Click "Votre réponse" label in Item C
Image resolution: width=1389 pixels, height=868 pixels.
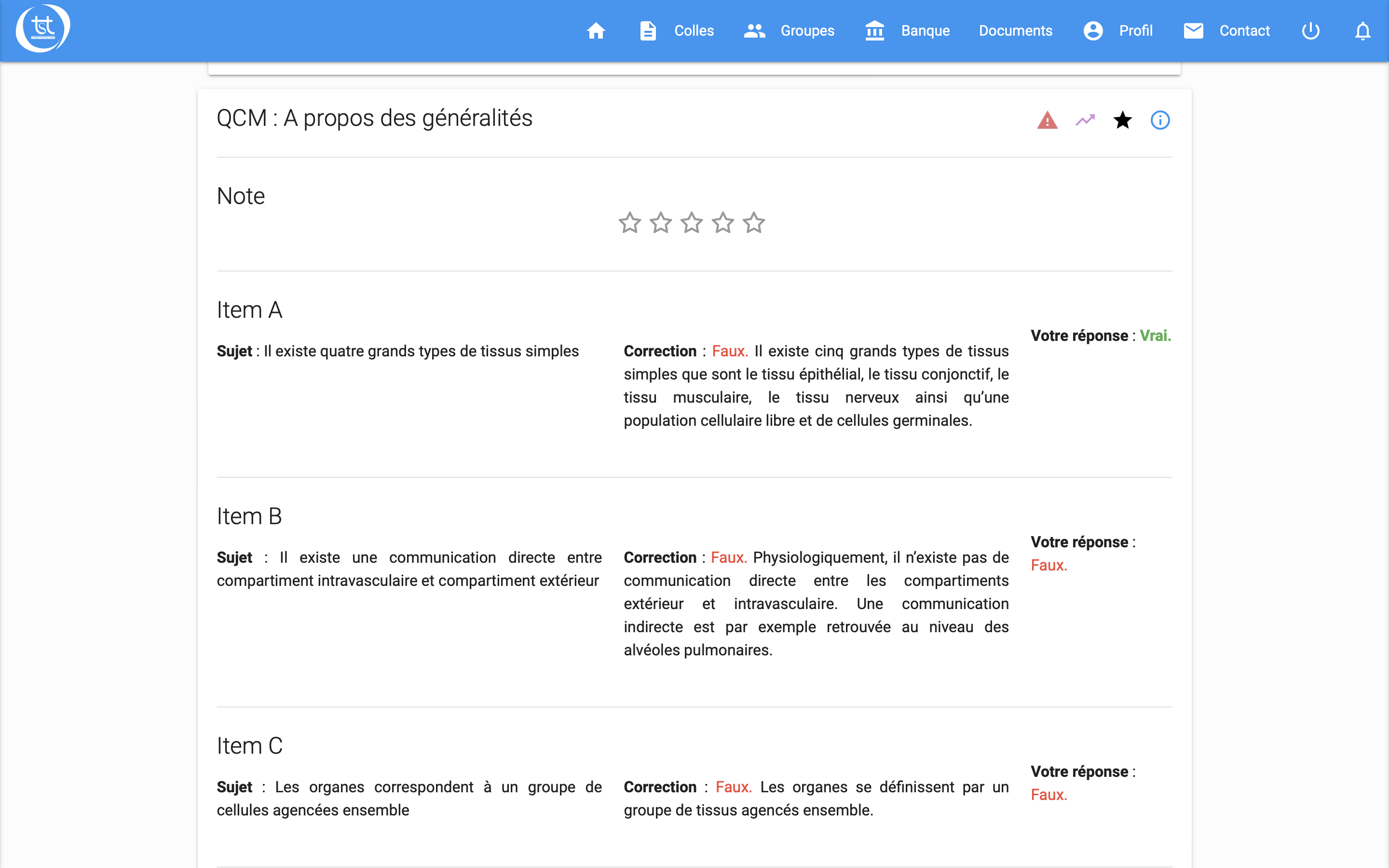[1079, 772]
